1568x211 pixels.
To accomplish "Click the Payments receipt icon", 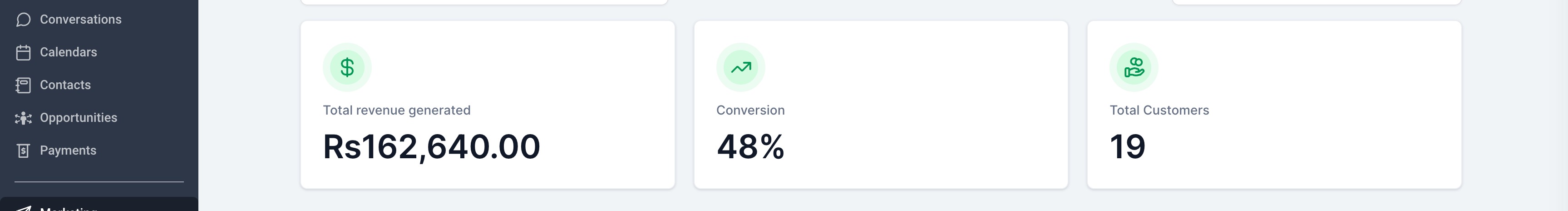I will coord(23,151).
